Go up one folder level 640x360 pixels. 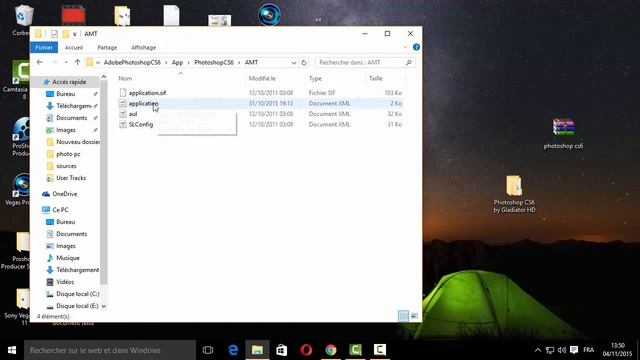77,62
